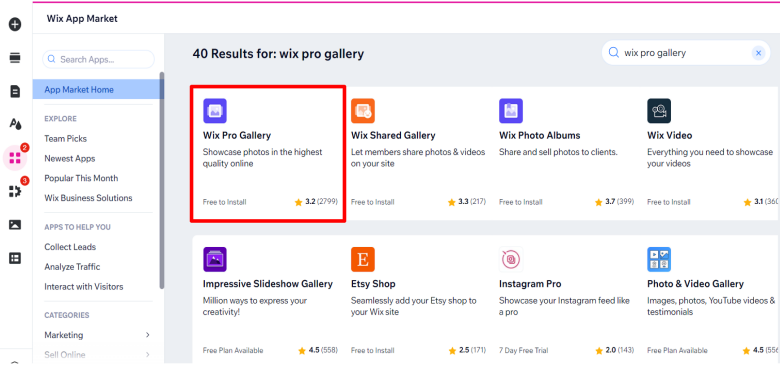This screenshot has width=780, height=368.
Task: Open the Team Picks section
Action: point(66,139)
